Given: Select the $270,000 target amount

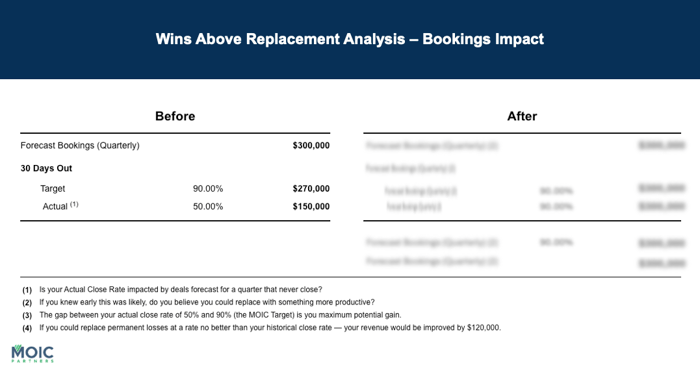Looking at the screenshot, I should point(311,188).
